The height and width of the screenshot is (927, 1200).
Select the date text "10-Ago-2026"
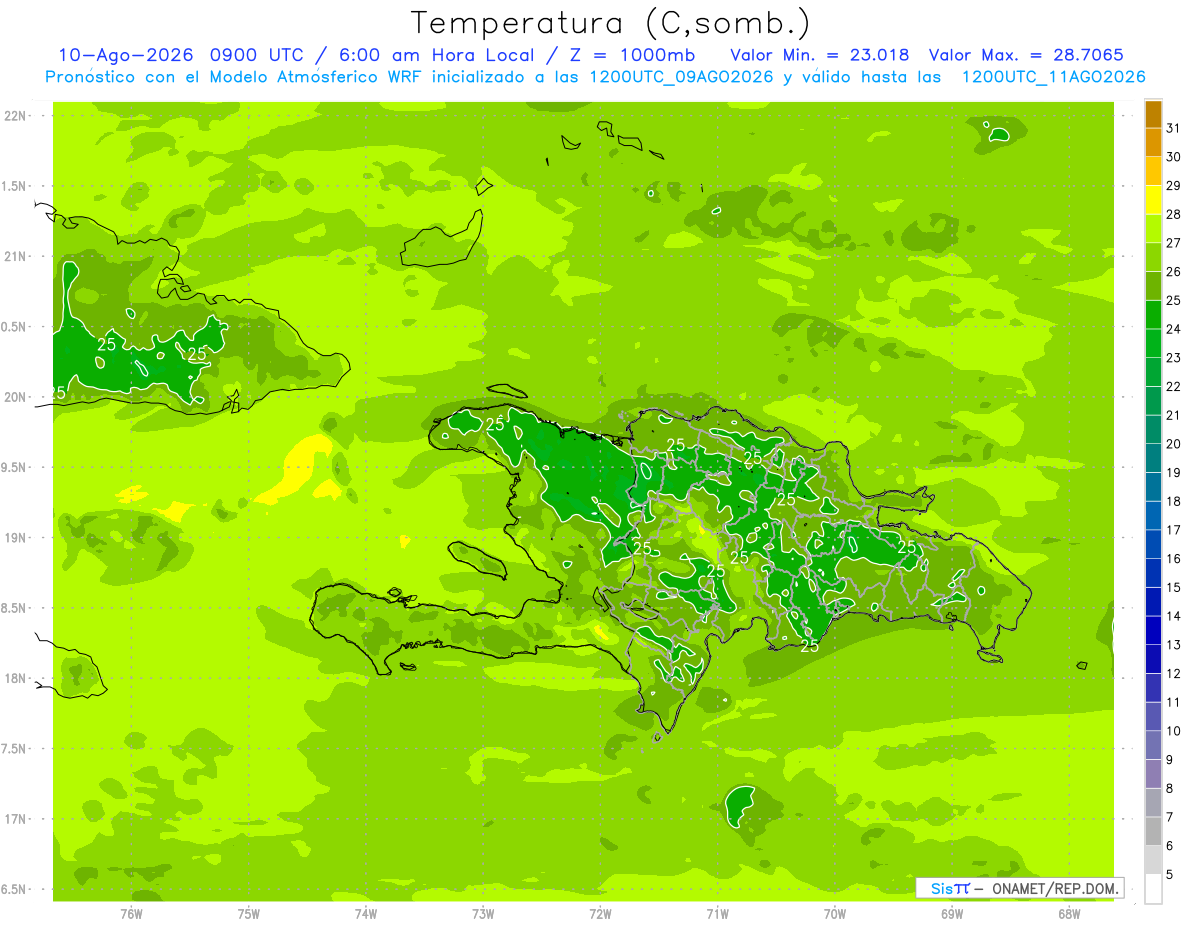coord(126,55)
